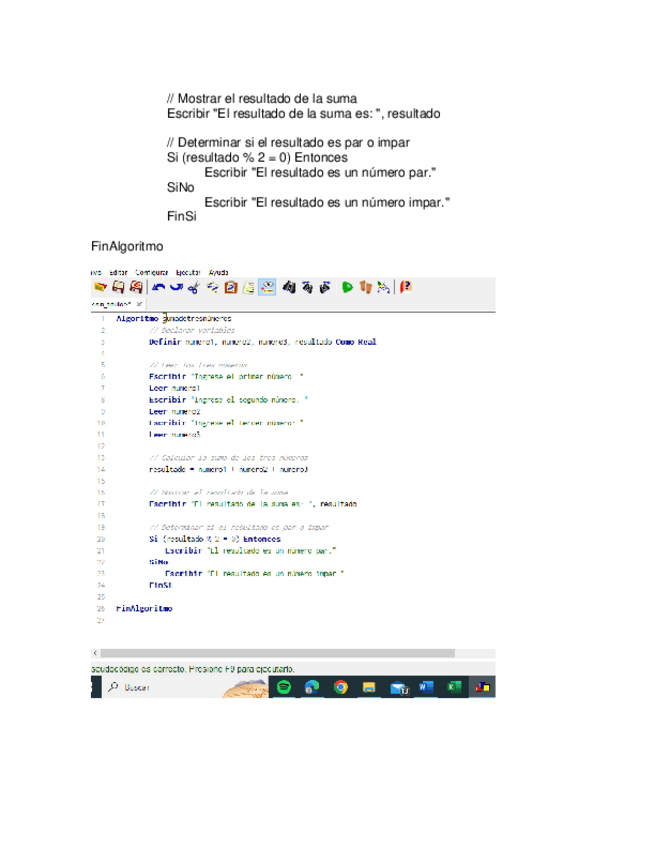655x848 pixels.
Task: Cut selection with the scissors icon
Action: 194,287
